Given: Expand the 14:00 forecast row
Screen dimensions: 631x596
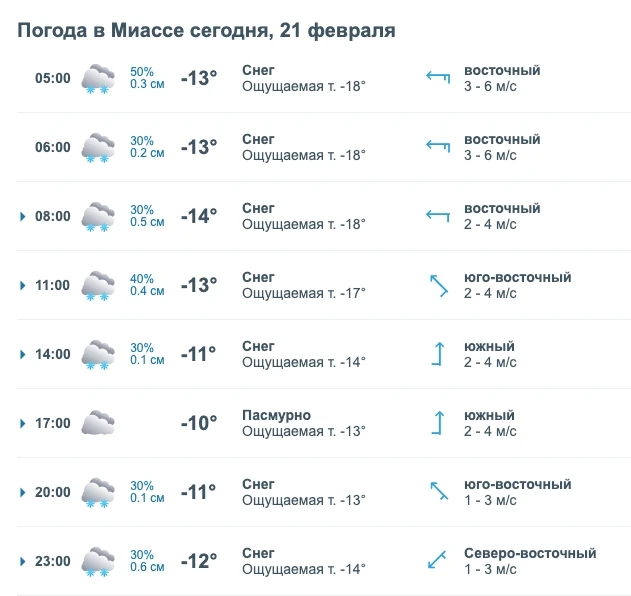Looking at the screenshot, I should tap(22, 354).
